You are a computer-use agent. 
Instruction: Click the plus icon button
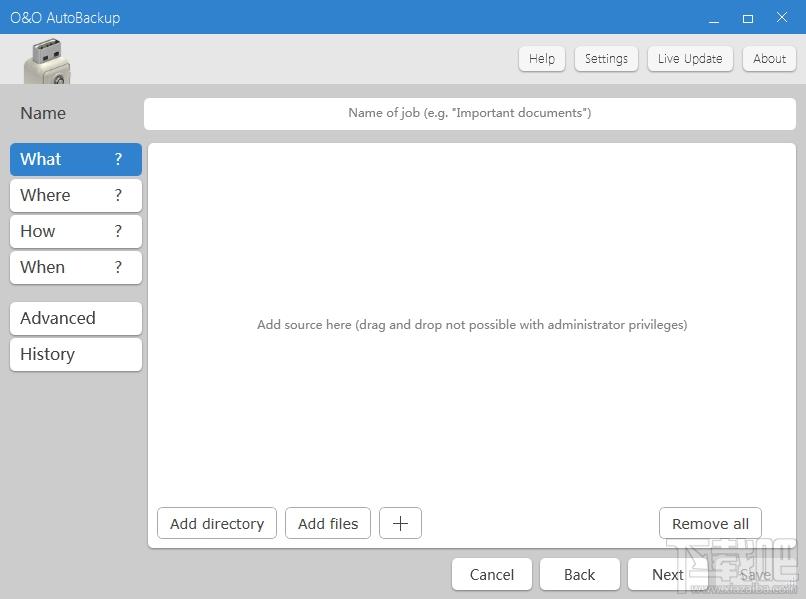tap(400, 523)
